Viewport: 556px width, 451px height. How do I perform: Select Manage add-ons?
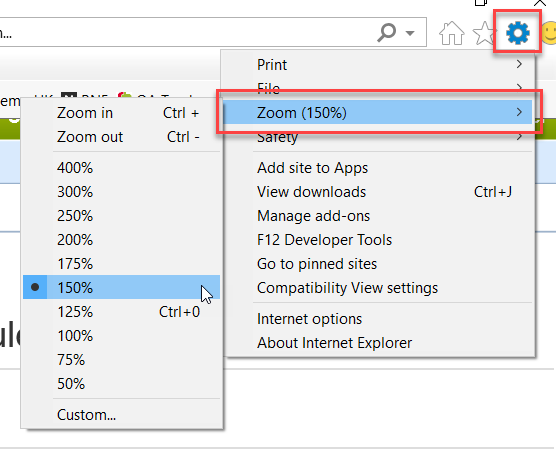377,216
